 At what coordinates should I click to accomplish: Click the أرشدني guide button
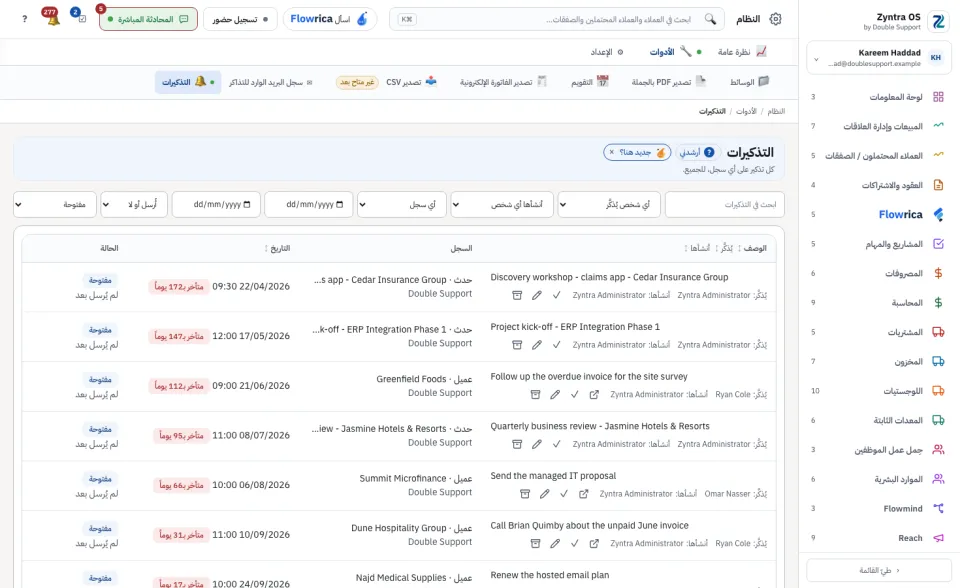click(697, 152)
